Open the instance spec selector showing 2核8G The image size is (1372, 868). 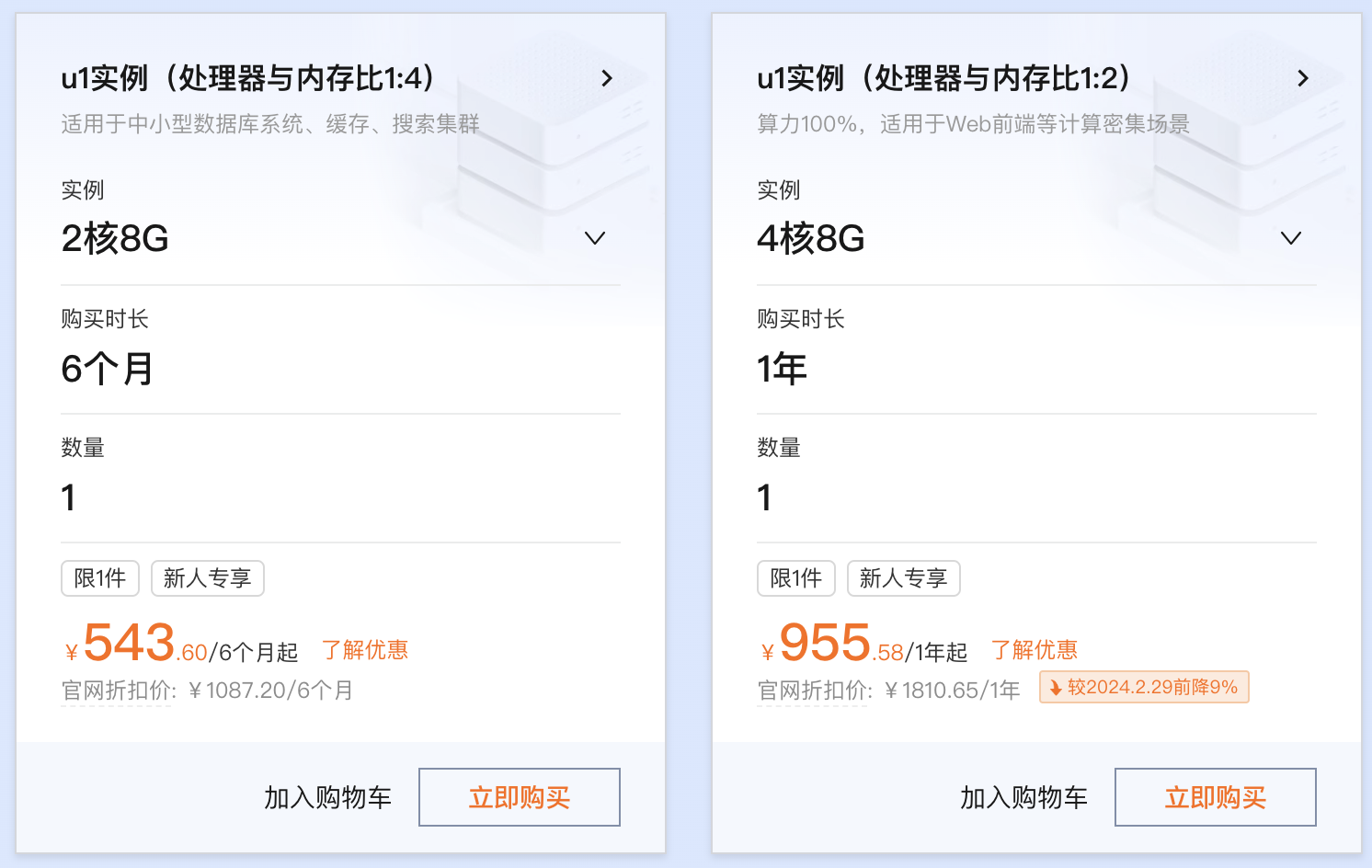point(331,238)
